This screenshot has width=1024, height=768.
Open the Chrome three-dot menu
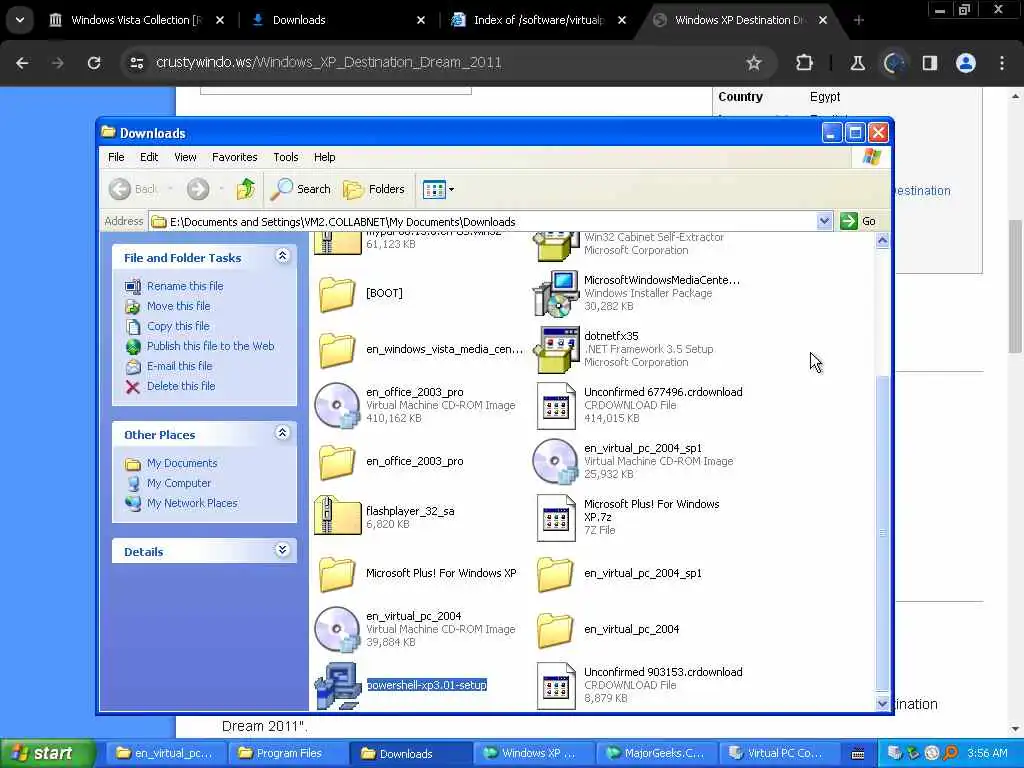coord(1002,63)
